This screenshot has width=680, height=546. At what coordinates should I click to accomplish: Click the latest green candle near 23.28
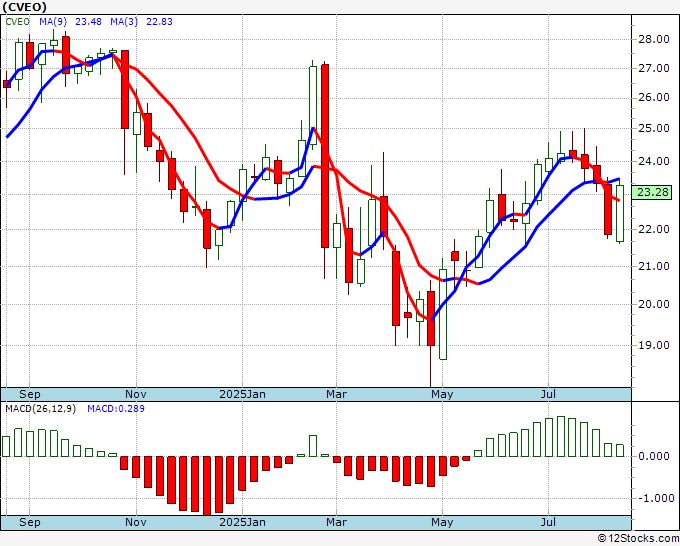[x=620, y=213]
